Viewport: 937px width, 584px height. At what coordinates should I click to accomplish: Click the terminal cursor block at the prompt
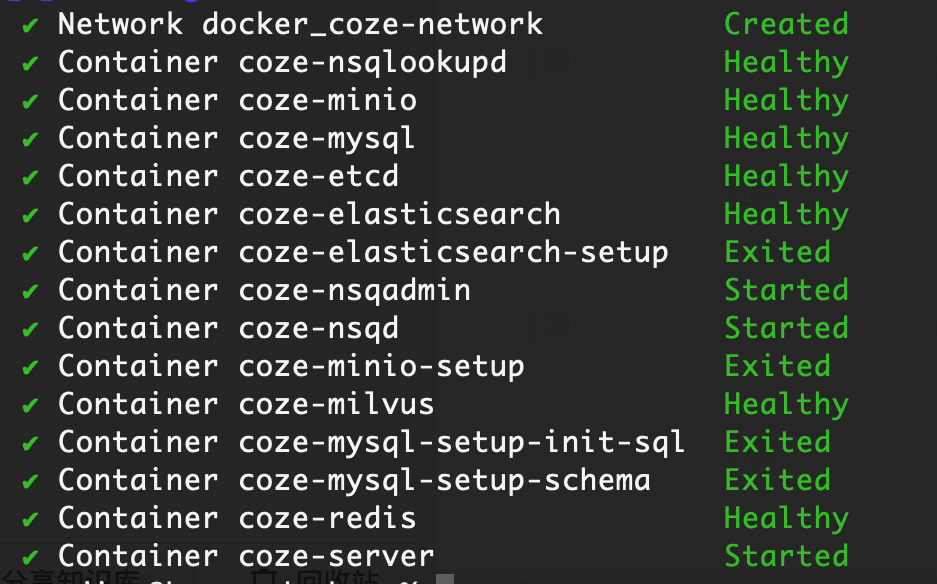point(445,579)
